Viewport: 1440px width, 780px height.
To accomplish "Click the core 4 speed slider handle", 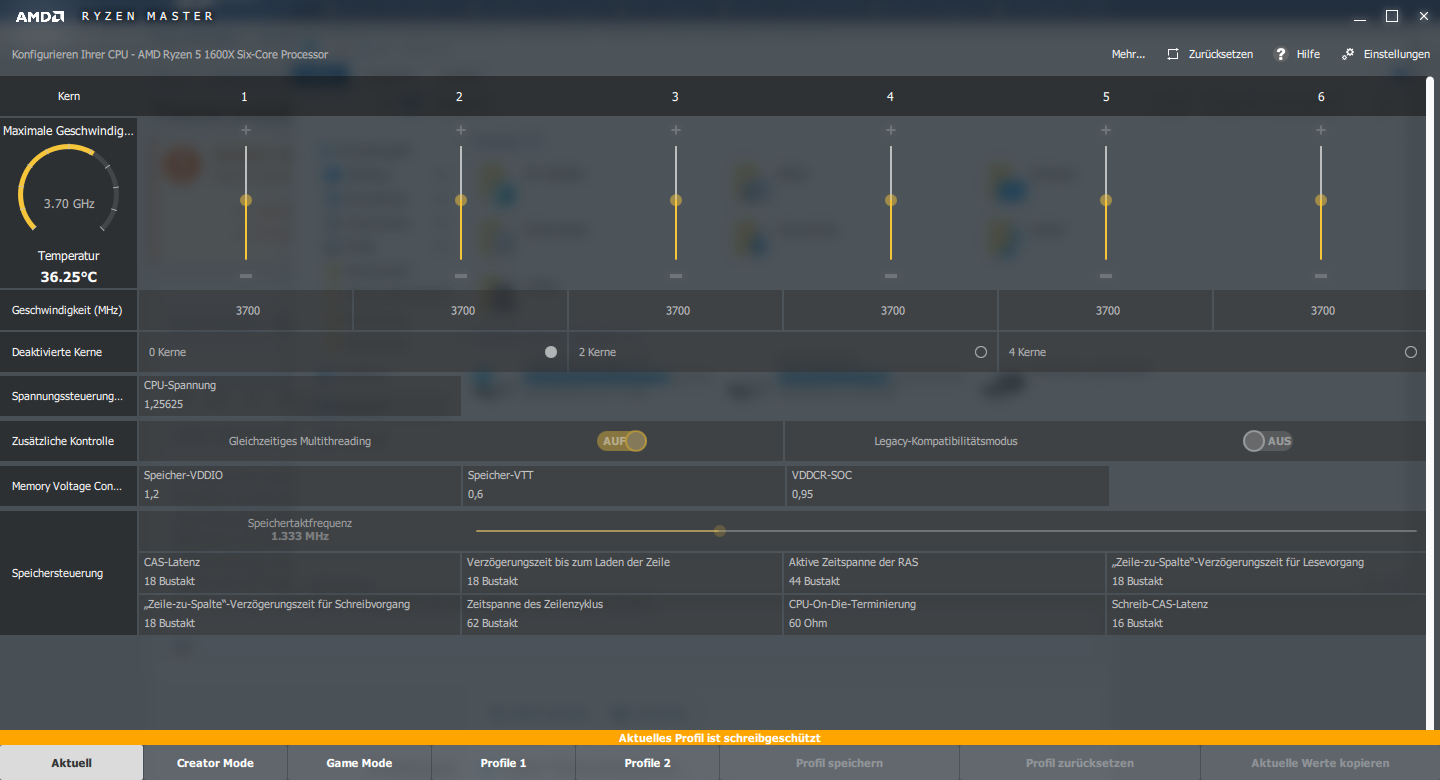I will coord(891,200).
